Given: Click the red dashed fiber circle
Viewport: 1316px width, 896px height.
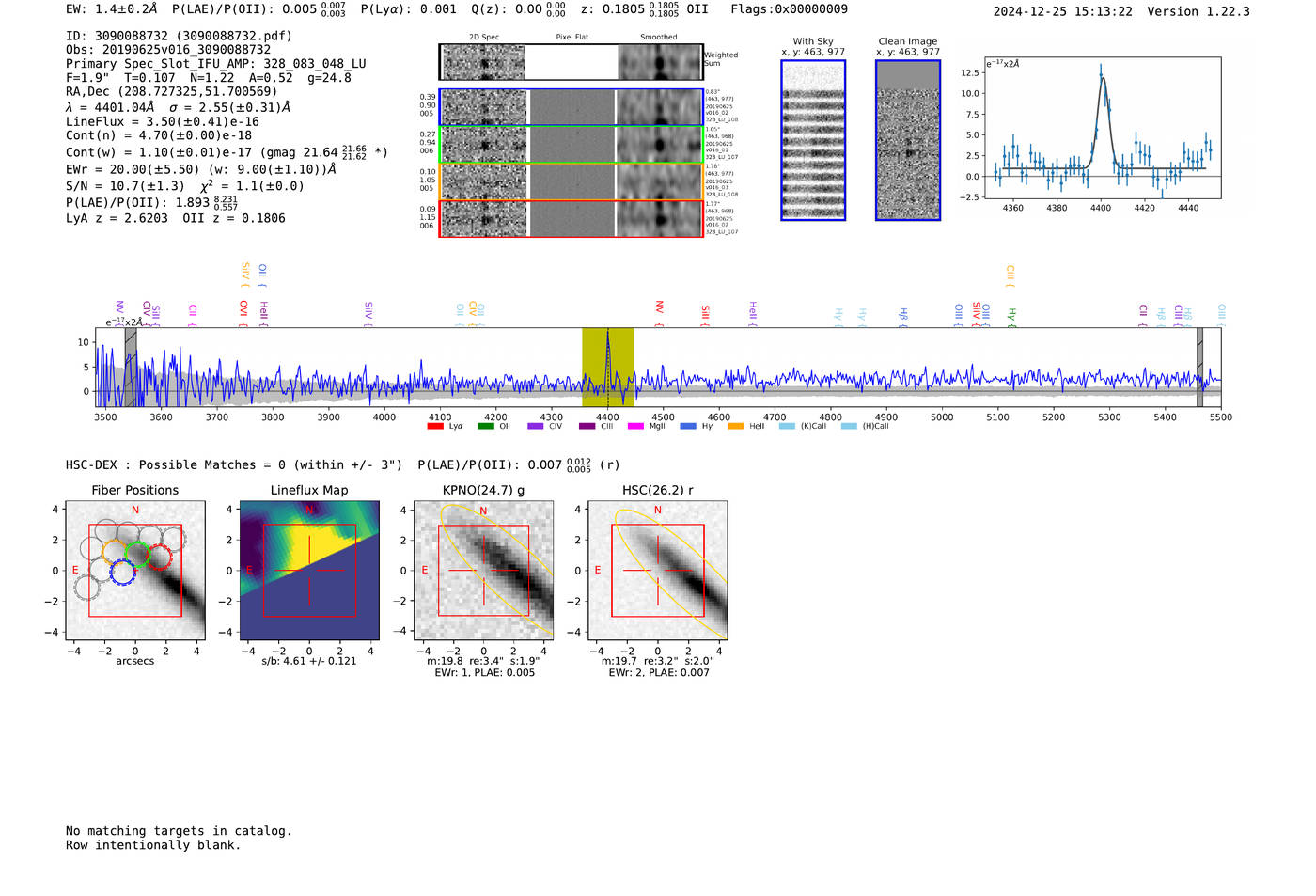Looking at the screenshot, I should 160,557.
